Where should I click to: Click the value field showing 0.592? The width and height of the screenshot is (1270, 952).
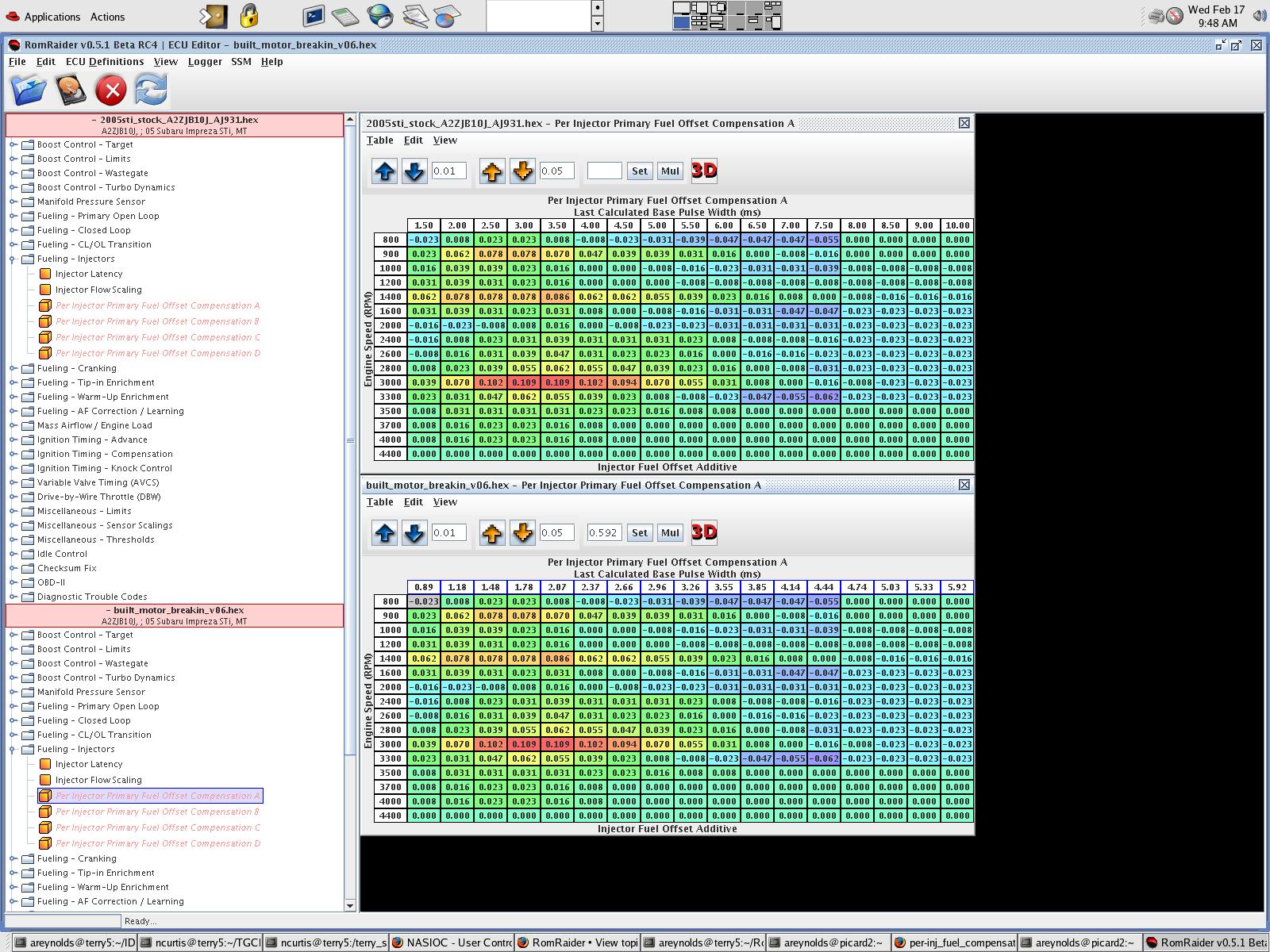pos(604,532)
